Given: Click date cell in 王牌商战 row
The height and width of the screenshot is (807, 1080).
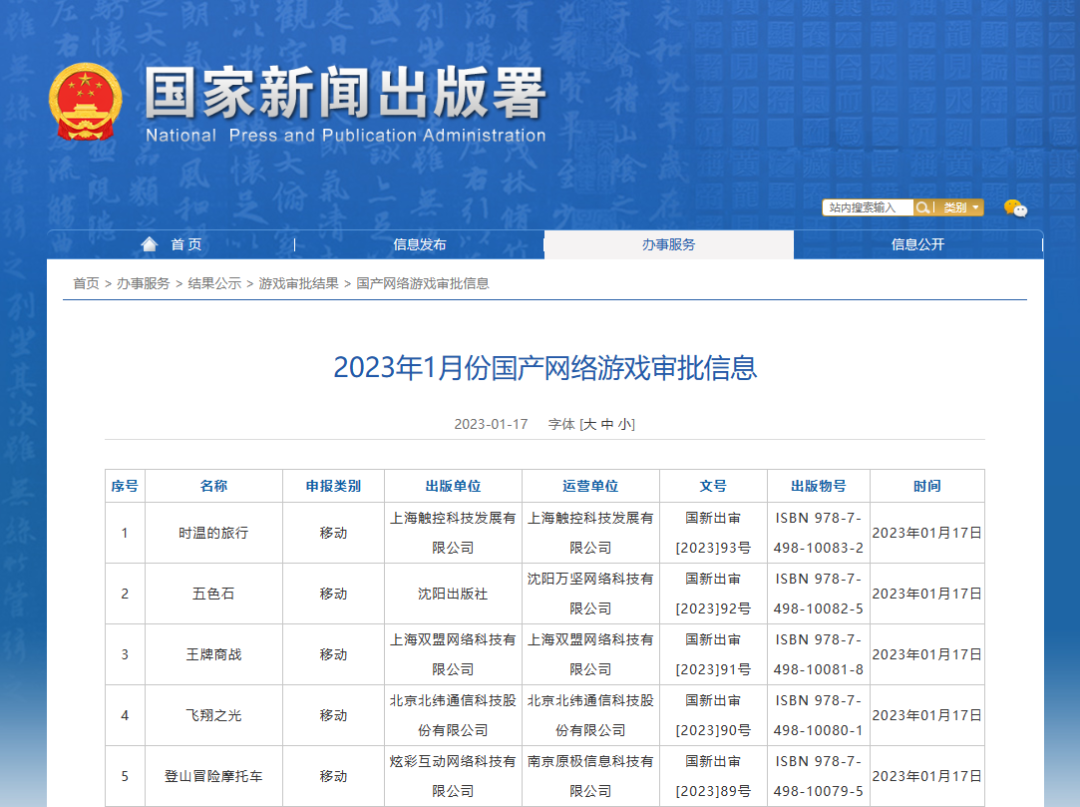Looking at the screenshot, I should coord(927,654).
